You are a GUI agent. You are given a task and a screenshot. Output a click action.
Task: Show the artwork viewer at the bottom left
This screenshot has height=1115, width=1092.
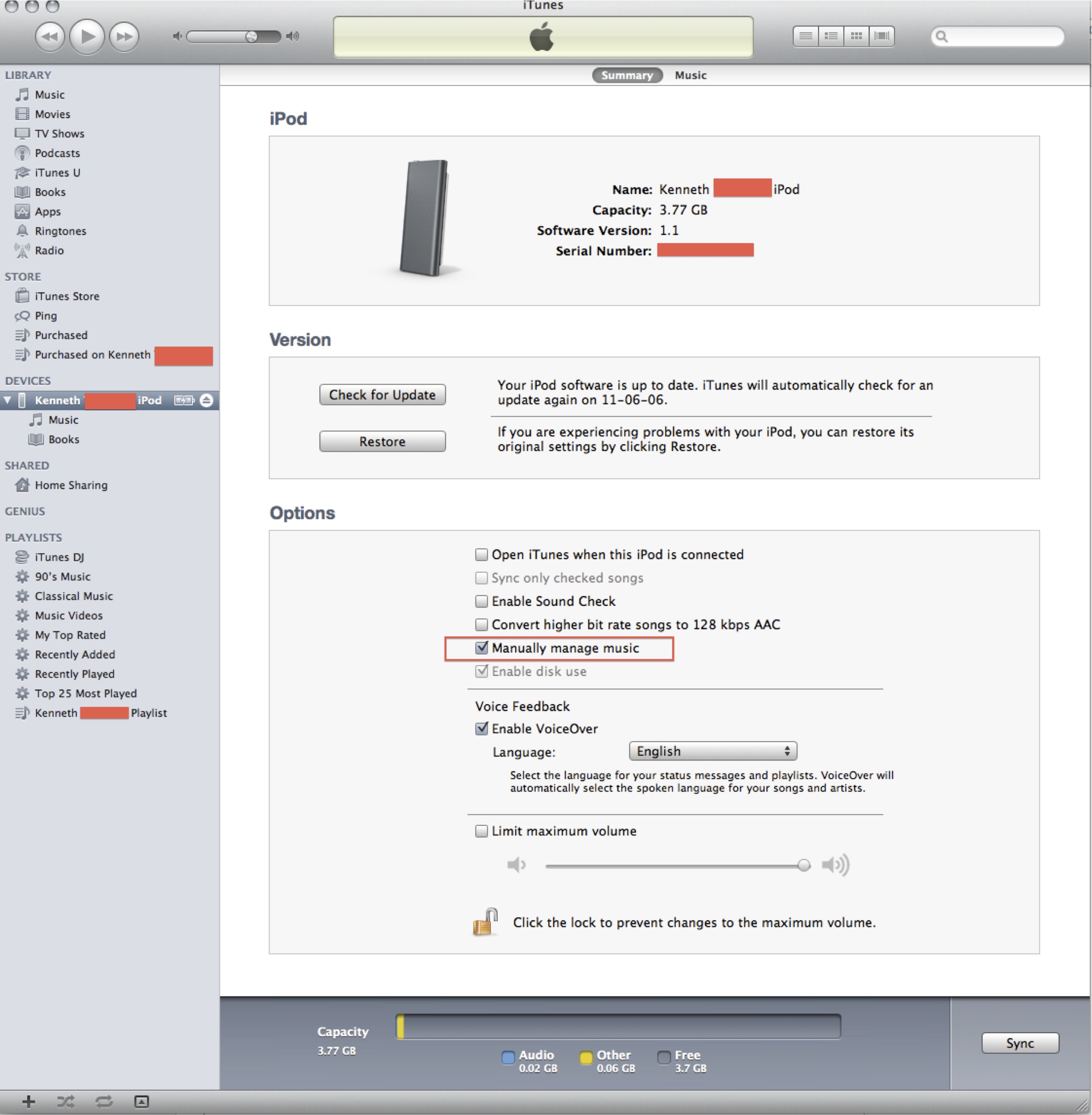[141, 1101]
